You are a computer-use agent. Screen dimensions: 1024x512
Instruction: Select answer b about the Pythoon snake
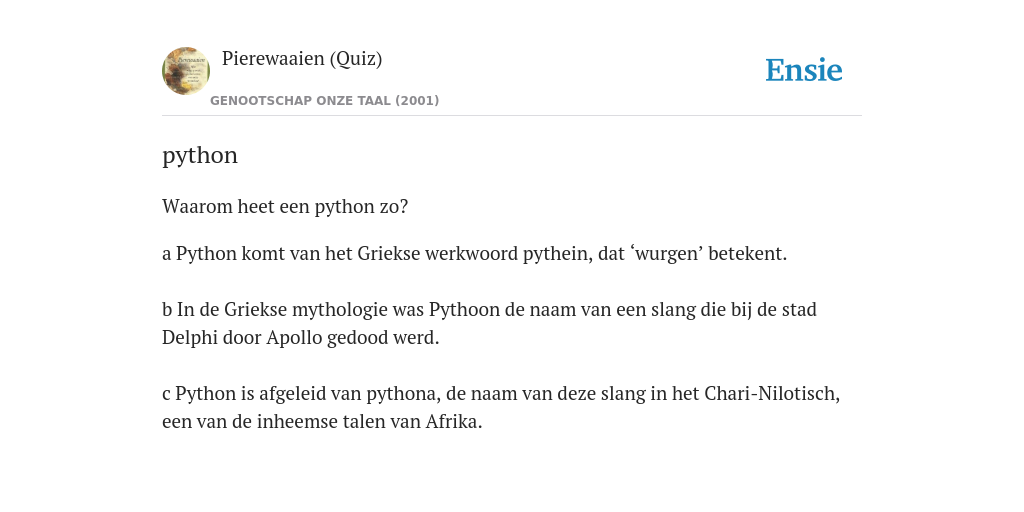(x=489, y=323)
